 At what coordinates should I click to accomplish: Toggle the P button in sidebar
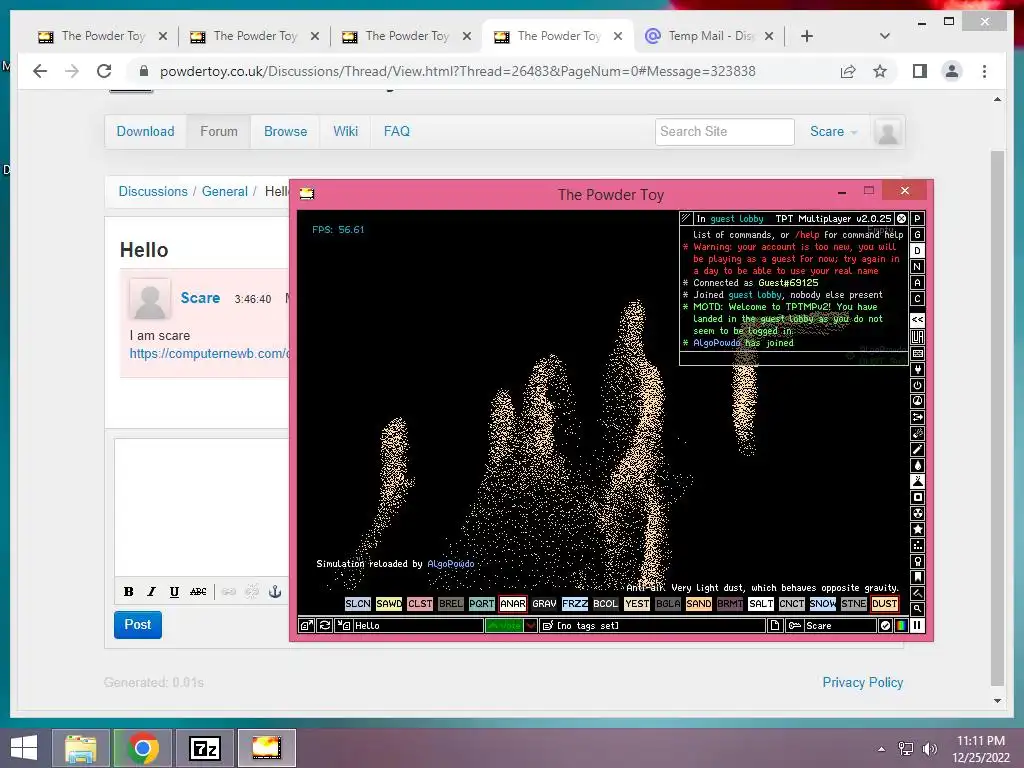coord(918,219)
